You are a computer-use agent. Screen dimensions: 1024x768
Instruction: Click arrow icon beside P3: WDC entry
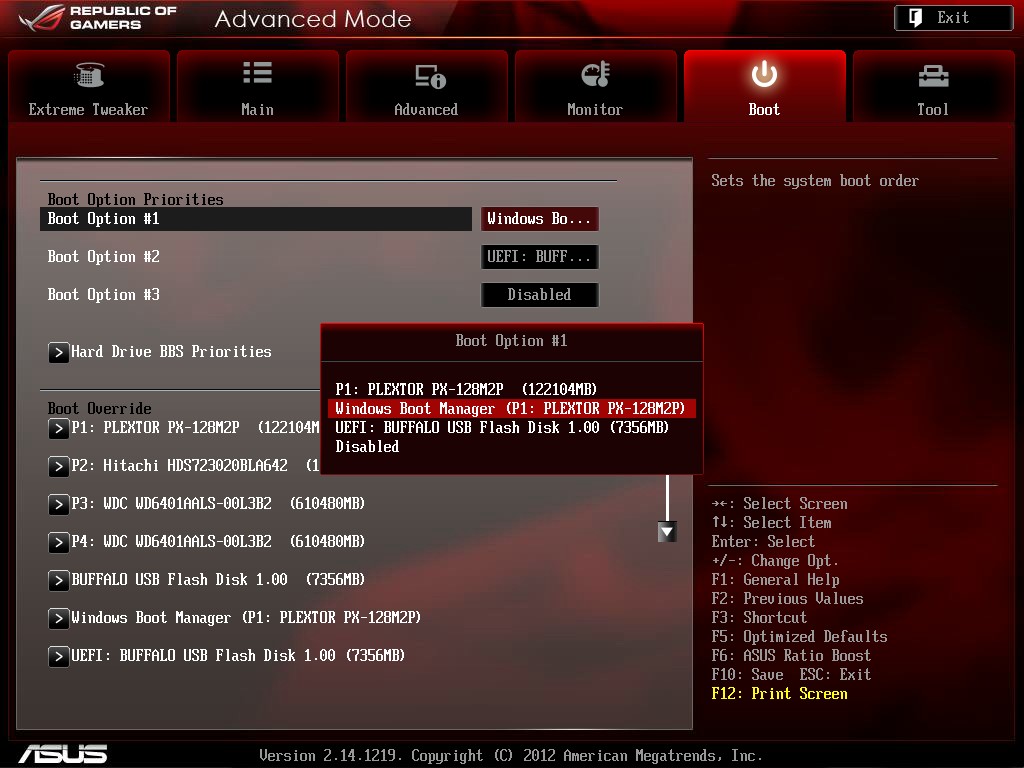(58, 504)
